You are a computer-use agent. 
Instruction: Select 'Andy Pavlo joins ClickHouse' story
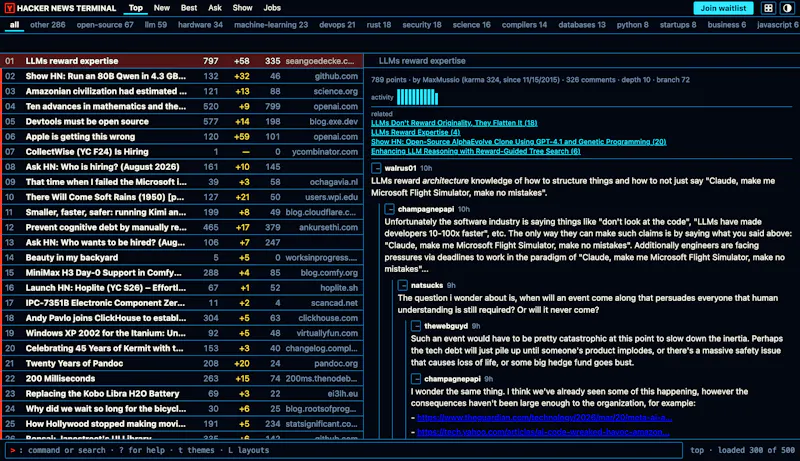click(x=183, y=318)
